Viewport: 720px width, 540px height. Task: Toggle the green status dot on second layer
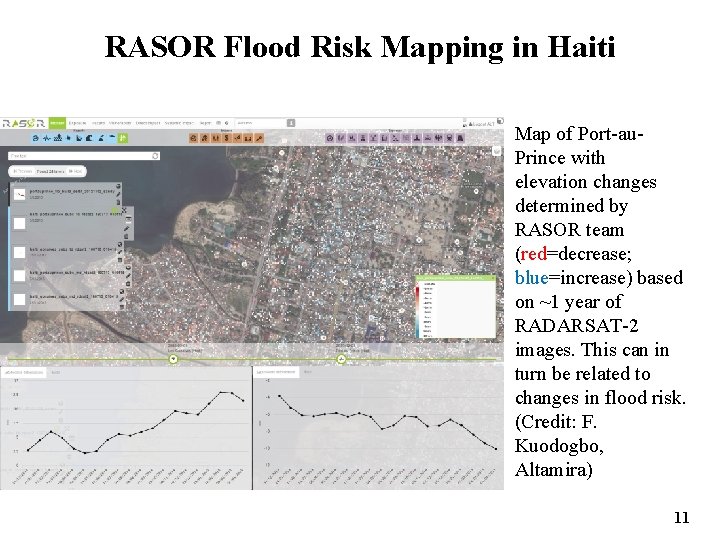[114, 210]
